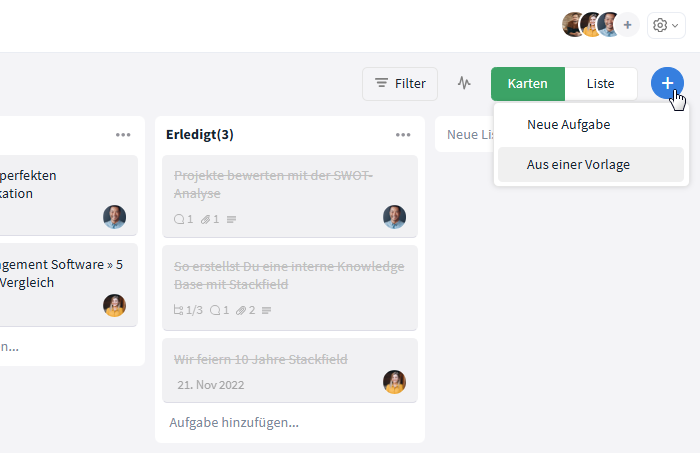Click attachment icon on Knowledge Base card
Viewport: 700px width, 453px height.
point(241,310)
